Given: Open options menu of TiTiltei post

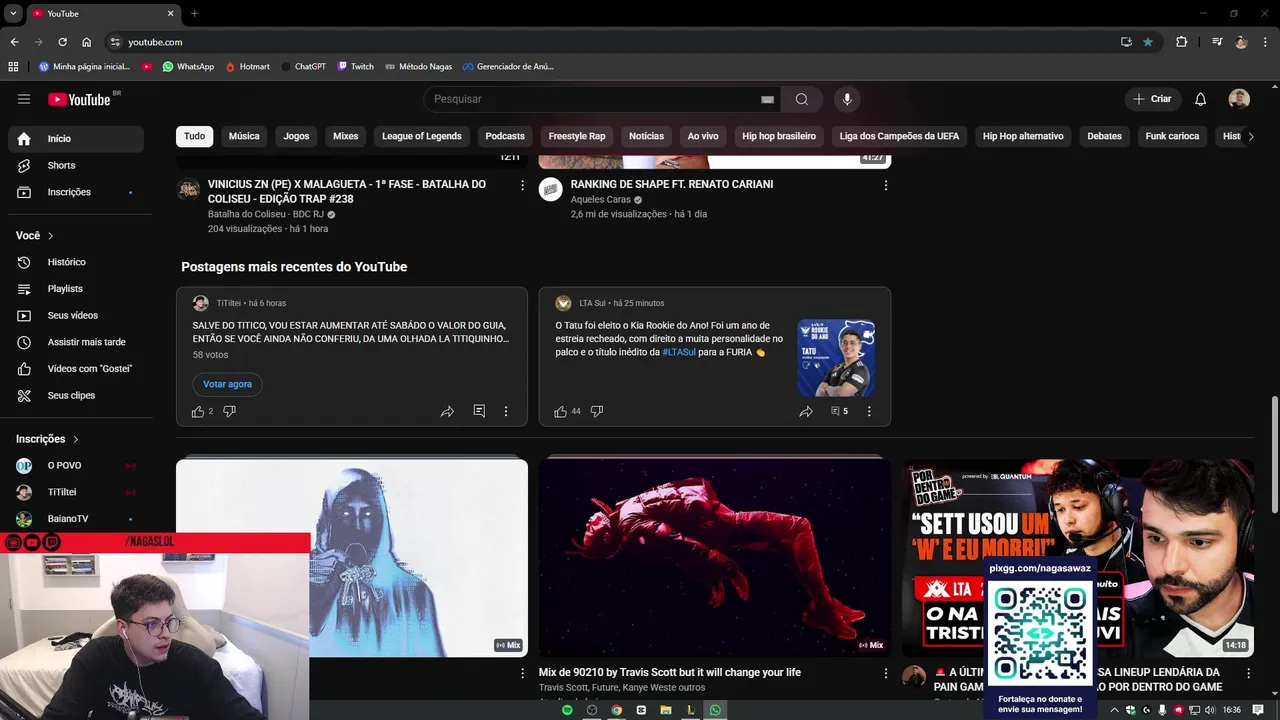Looking at the screenshot, I should 506,411.
